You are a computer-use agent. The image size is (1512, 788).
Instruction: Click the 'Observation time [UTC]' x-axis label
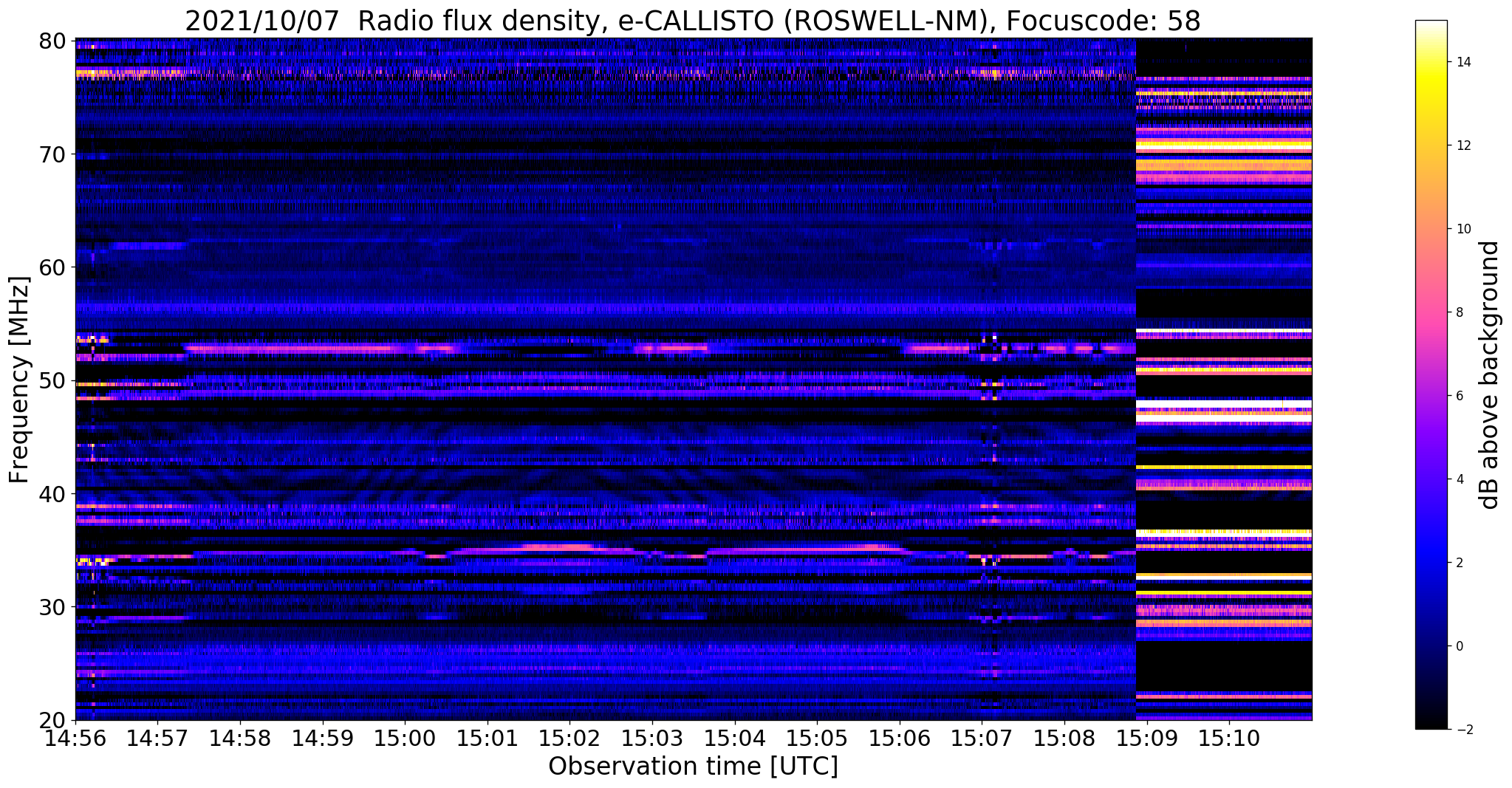click(x=693, y=767)
